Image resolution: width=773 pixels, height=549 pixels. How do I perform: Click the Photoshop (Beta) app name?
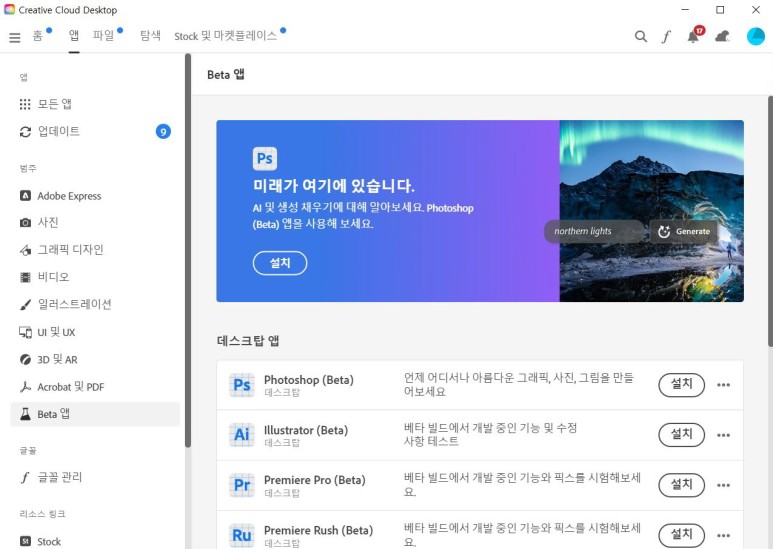tap(309, 380)
